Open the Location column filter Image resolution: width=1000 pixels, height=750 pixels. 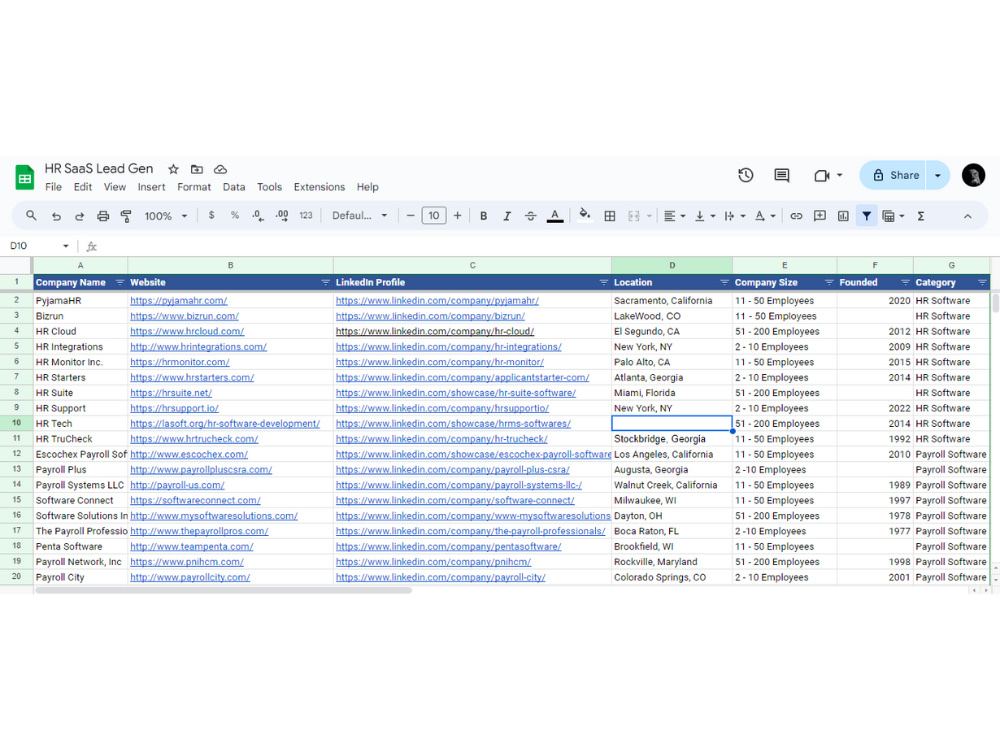pyautogui.click(x=724, y=283)
